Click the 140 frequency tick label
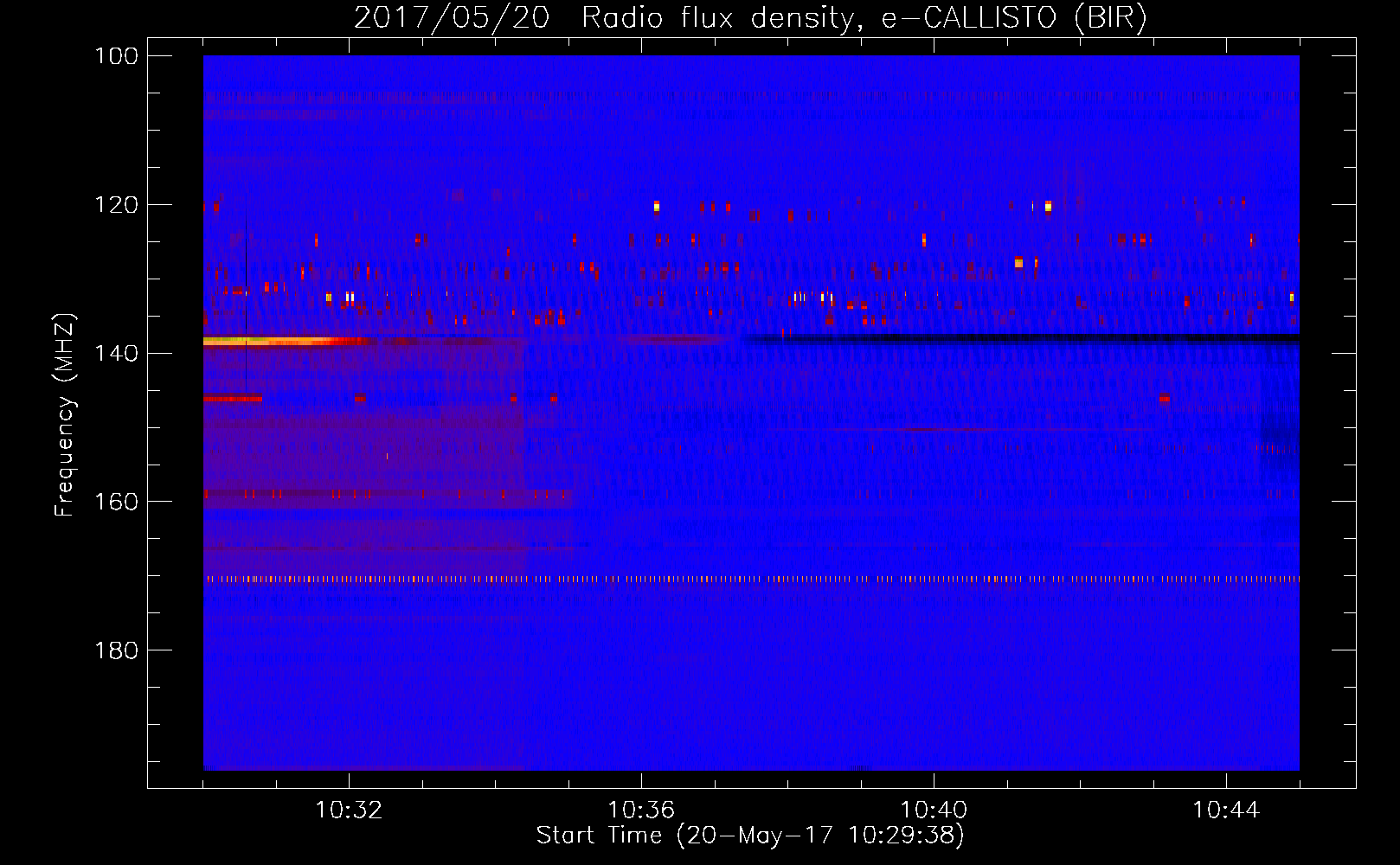This screenshot has height=865, width=1400. pos(116,353)
